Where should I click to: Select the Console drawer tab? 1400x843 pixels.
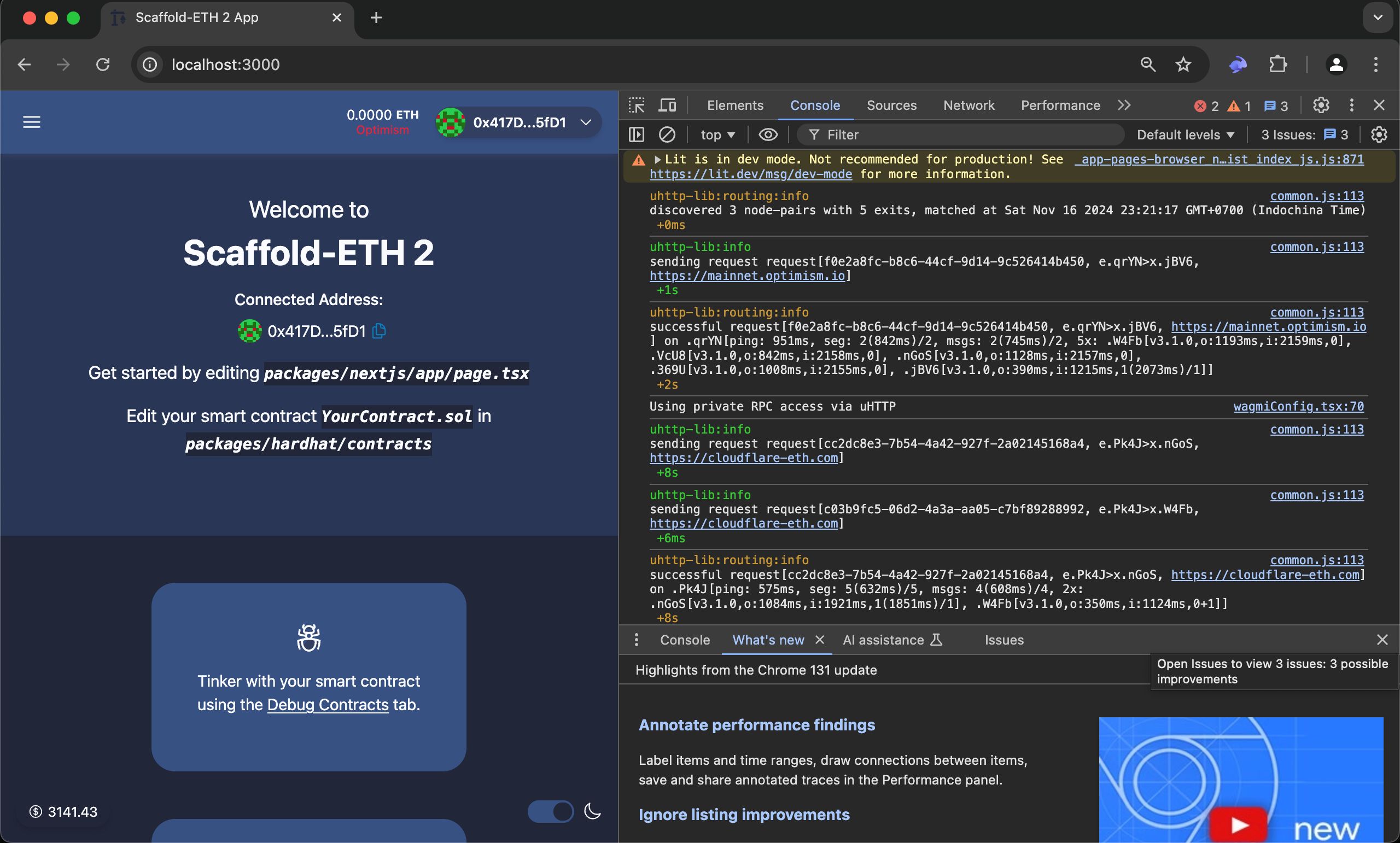point(685,640)
